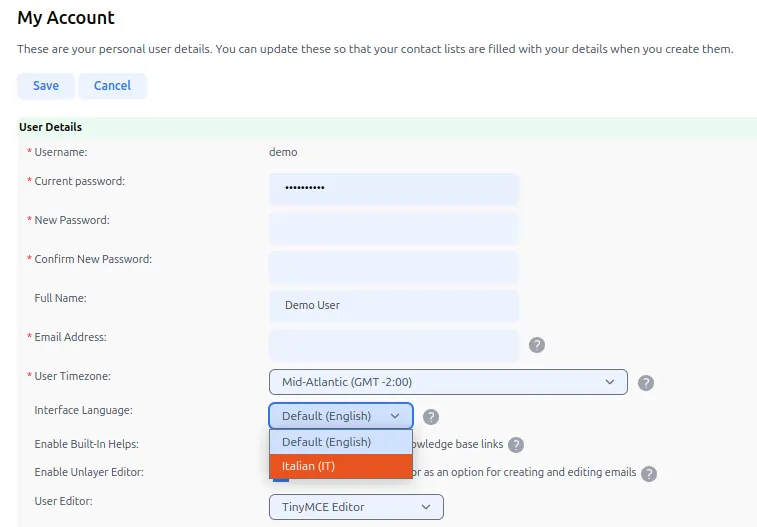
Task: Click the help icon after knowledge base links
Action: click(516, 445)
